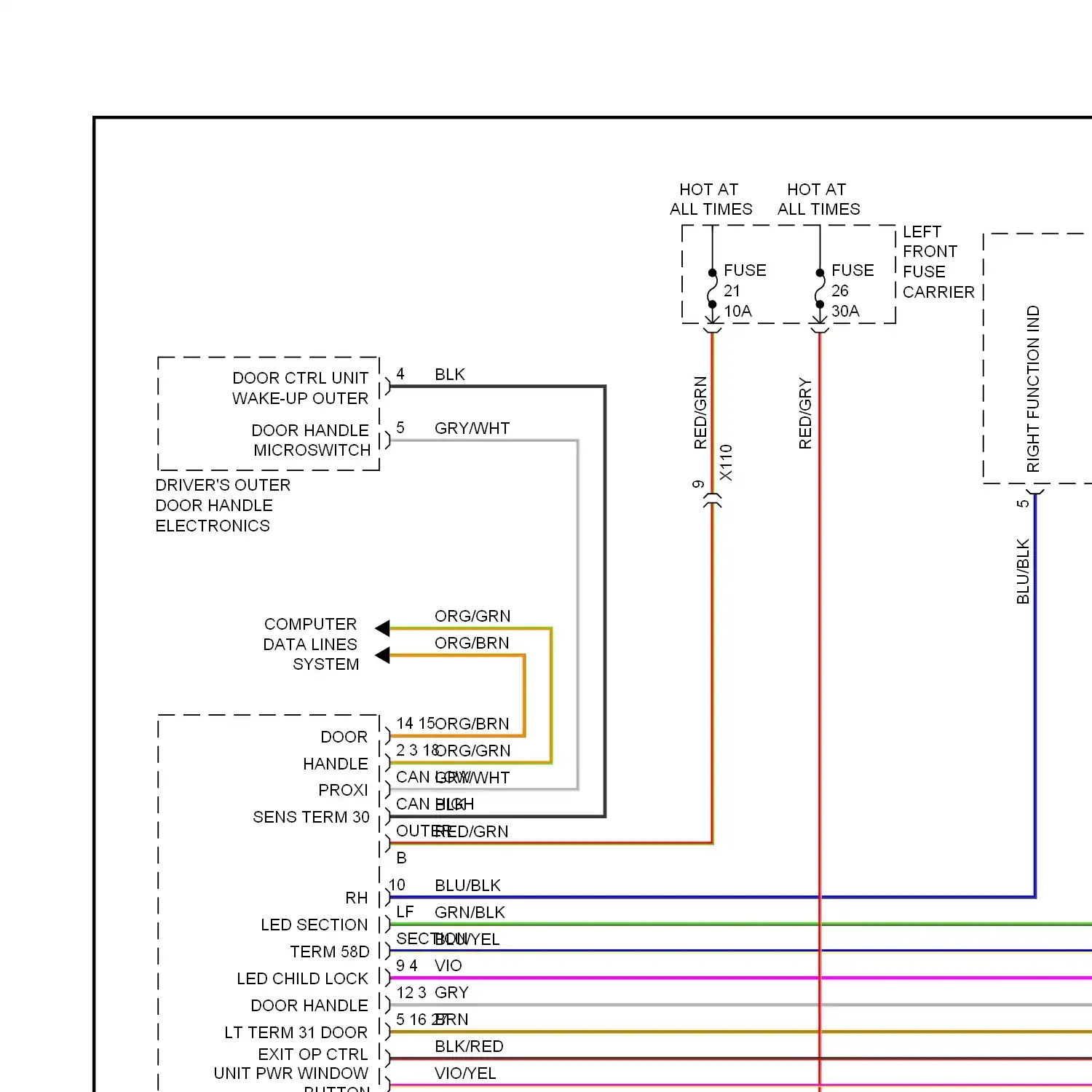Click horizontal "BLU/BLK" label at pin 10
This screenshot has width=1092, height=1092.
(x=467, y=885)
